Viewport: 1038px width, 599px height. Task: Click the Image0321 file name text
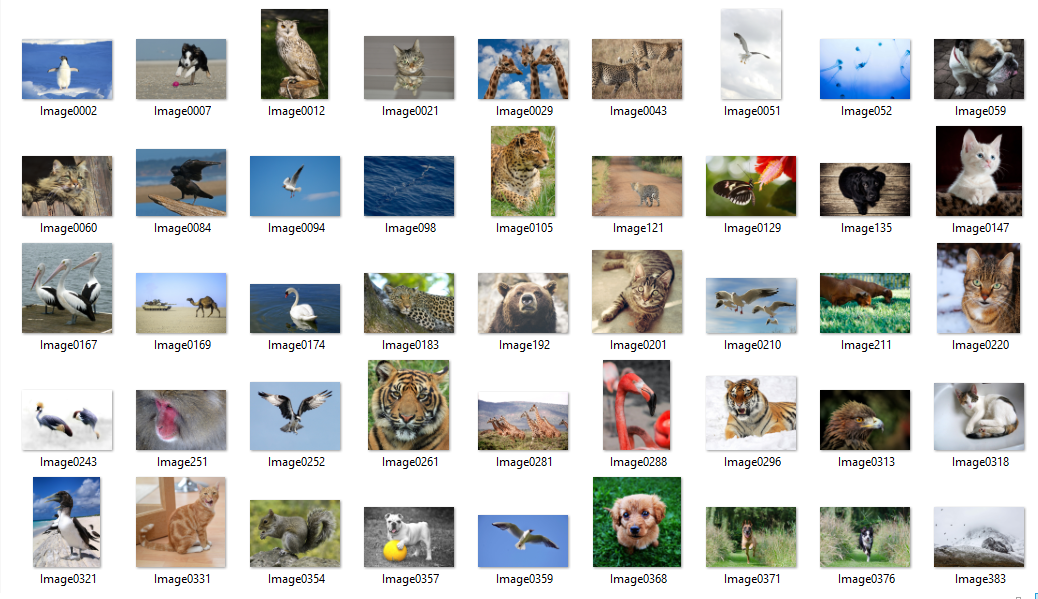tap(68, 579)
